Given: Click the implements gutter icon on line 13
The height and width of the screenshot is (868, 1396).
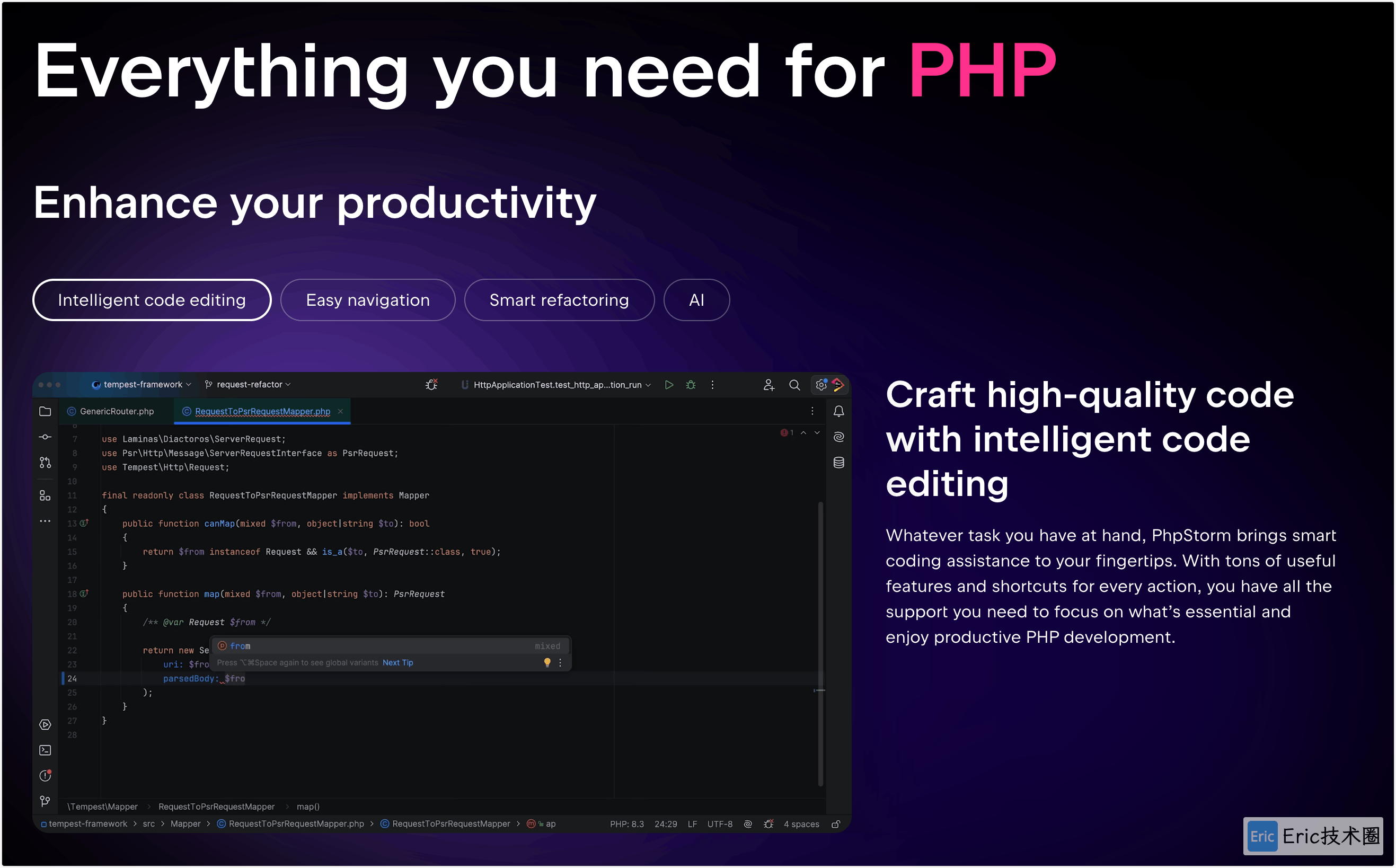Looking at the screenshot, I should click(x=84, y=523).
